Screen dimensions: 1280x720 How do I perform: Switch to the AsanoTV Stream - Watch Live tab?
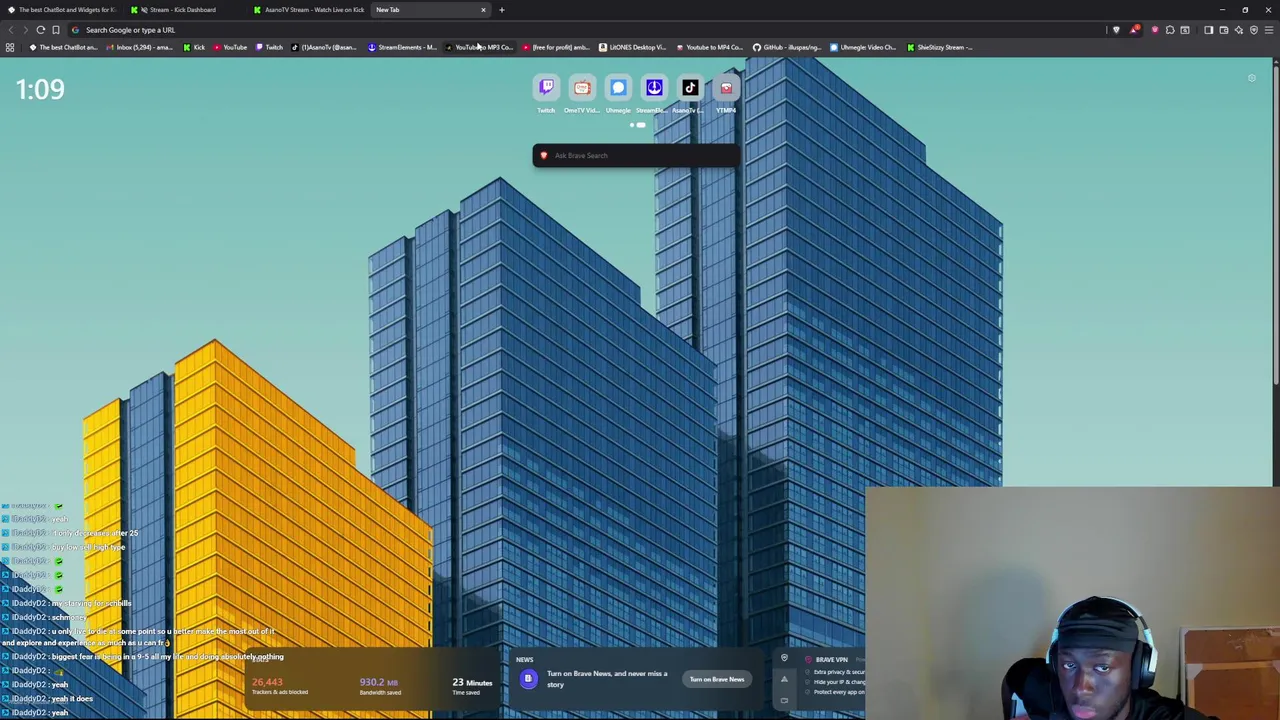[x=308, y=10]
